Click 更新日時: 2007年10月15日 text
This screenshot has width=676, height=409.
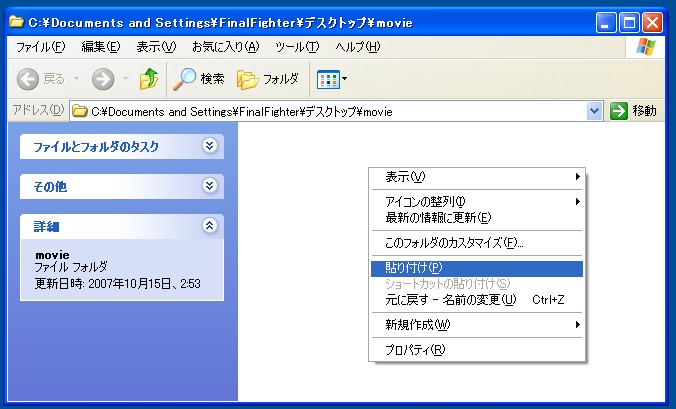pos(117,284)
